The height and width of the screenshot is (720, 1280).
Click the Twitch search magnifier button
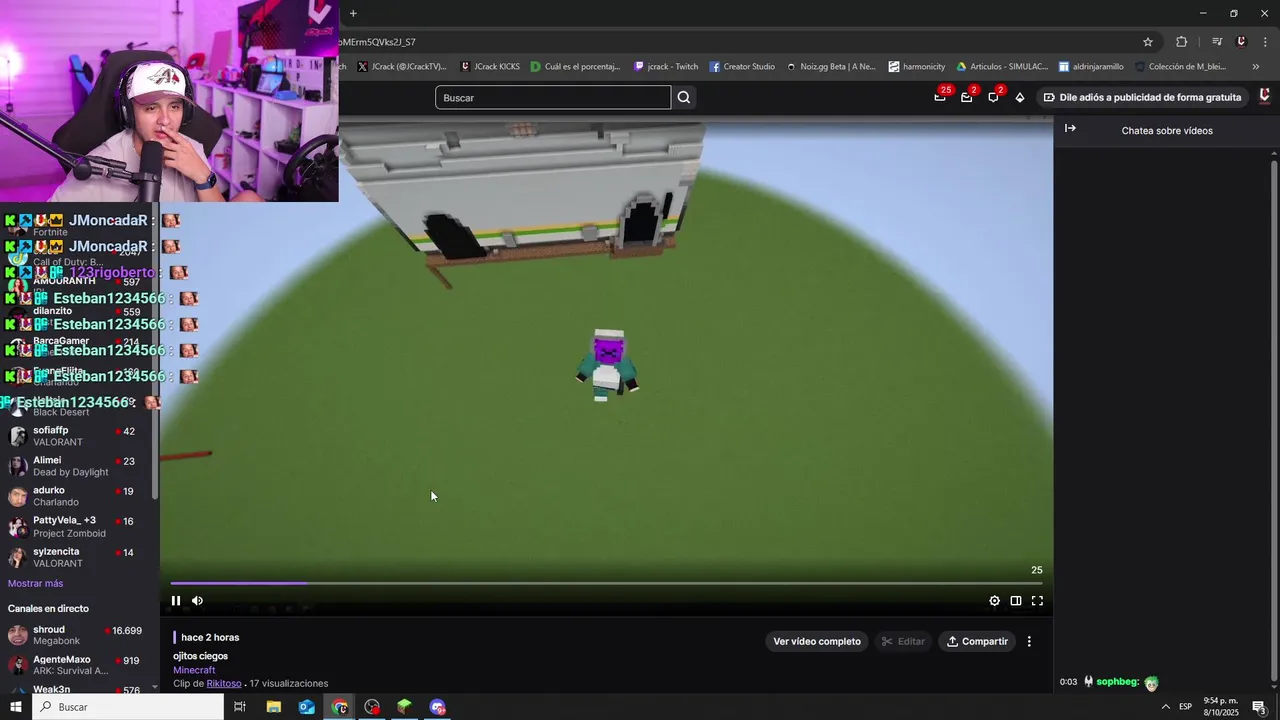tap(684, 97)
